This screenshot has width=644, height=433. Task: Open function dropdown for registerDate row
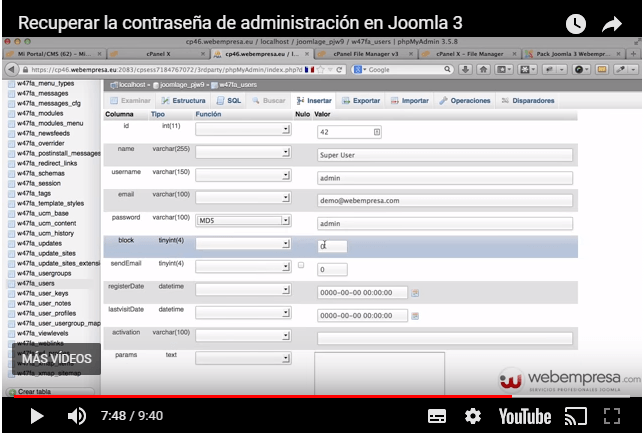[x=243, y=290]
